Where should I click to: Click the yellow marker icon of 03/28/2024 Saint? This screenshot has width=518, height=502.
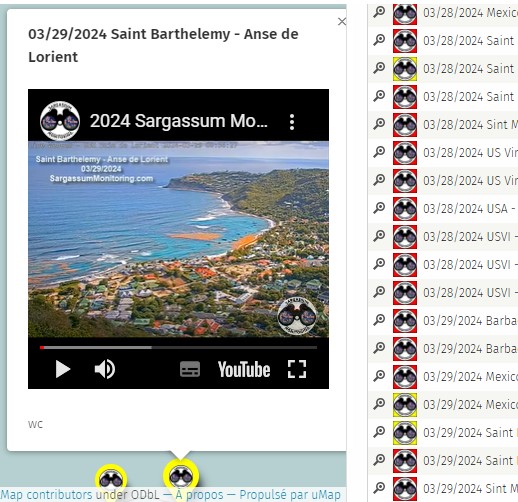coord(405,69)
